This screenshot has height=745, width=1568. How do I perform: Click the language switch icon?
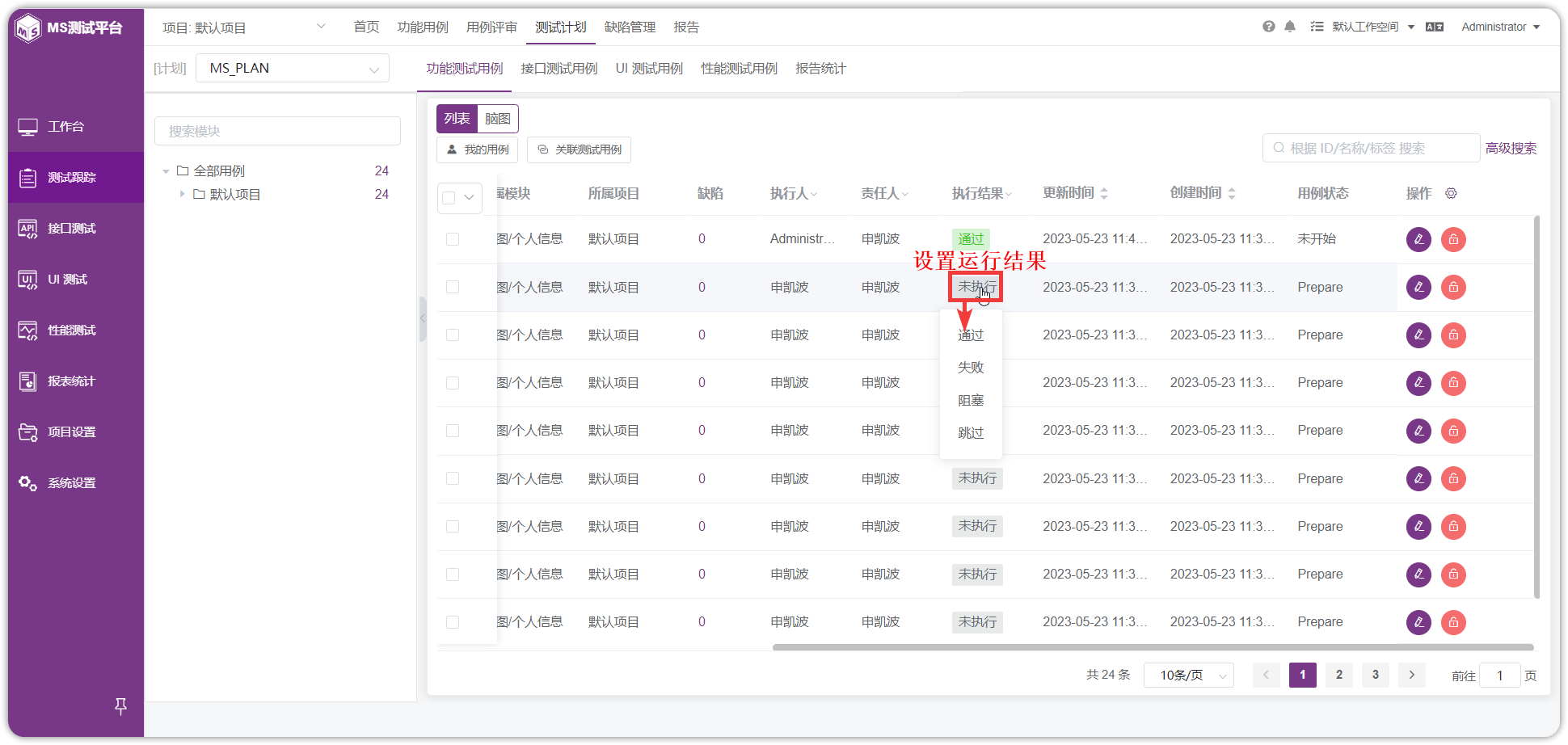tap(1435, 27)
